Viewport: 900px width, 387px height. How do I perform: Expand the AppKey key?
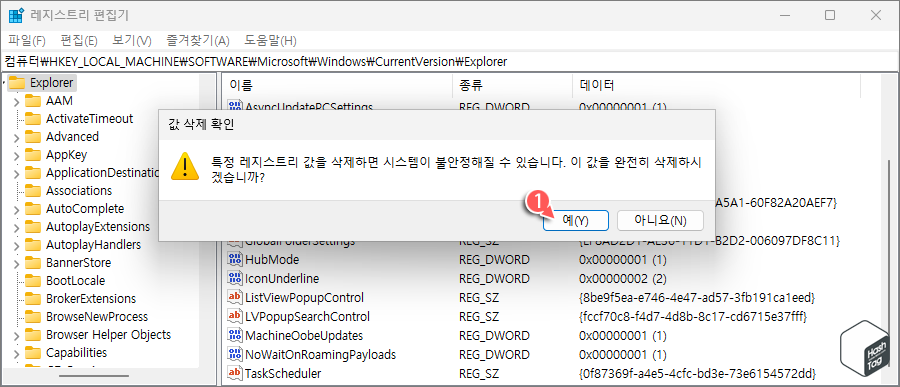(16, 155)
